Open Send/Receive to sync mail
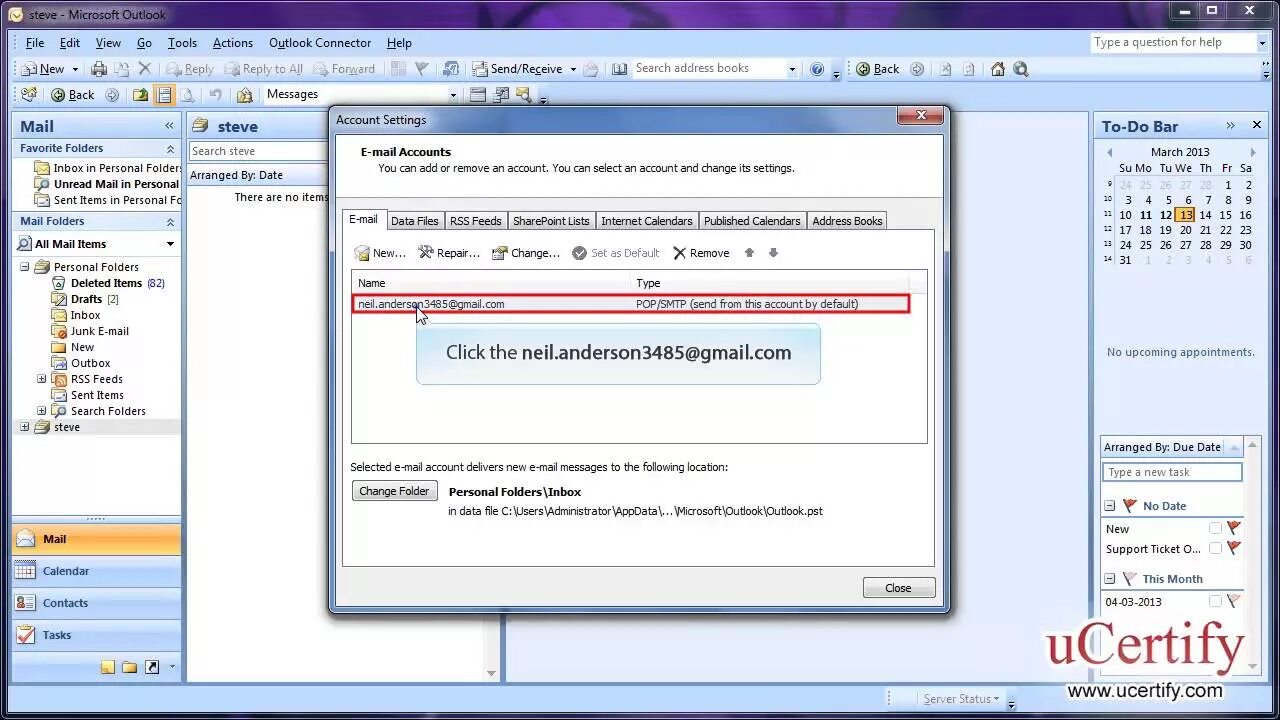Image resolution: width=1280 pixels, height=720 pixels. pyautogui.click(x=518, y=68)
